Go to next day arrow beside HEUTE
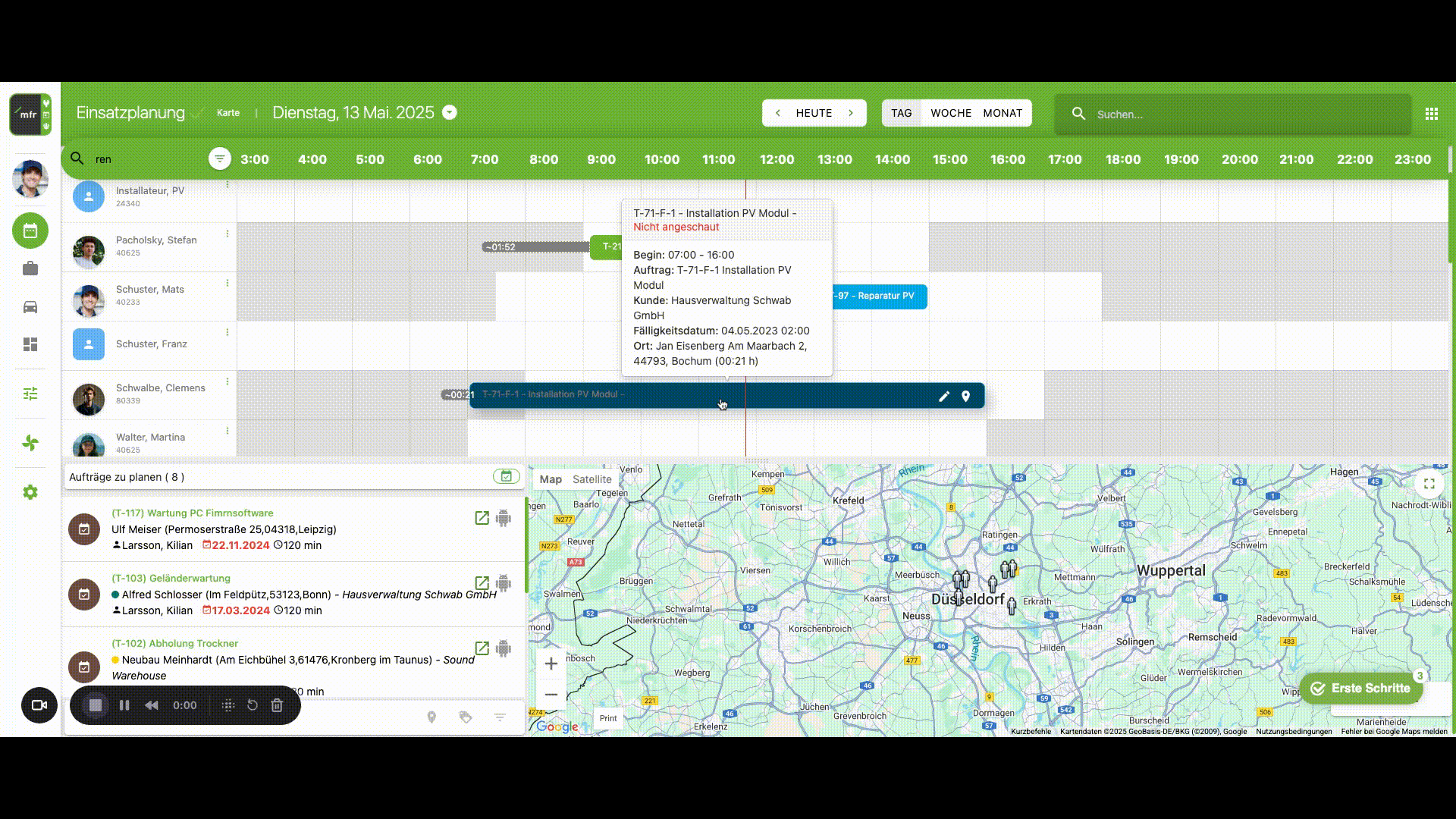The width and height of the screenshot is (1456, 819). coord(851,113)
